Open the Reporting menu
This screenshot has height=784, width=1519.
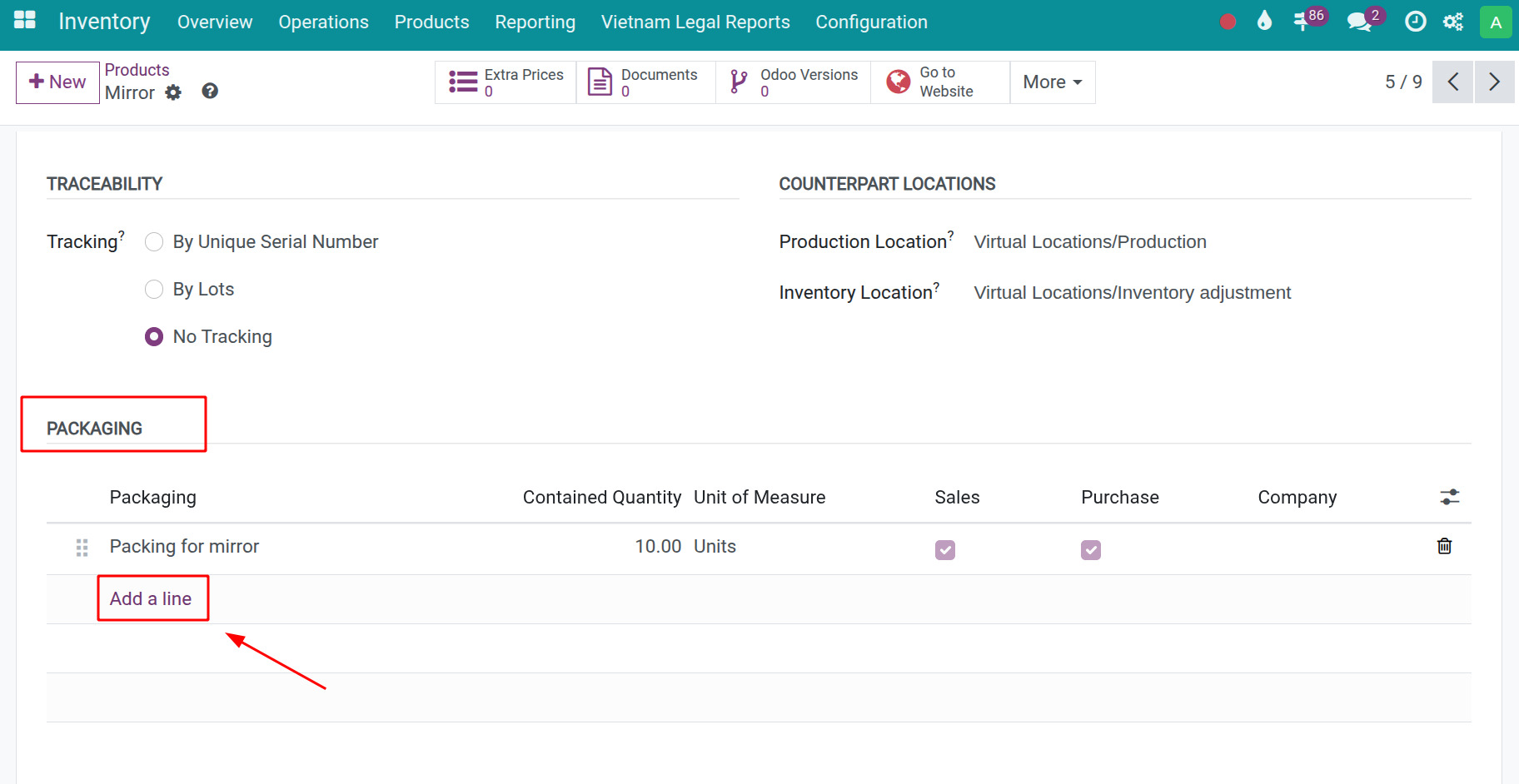coord(535,22)
